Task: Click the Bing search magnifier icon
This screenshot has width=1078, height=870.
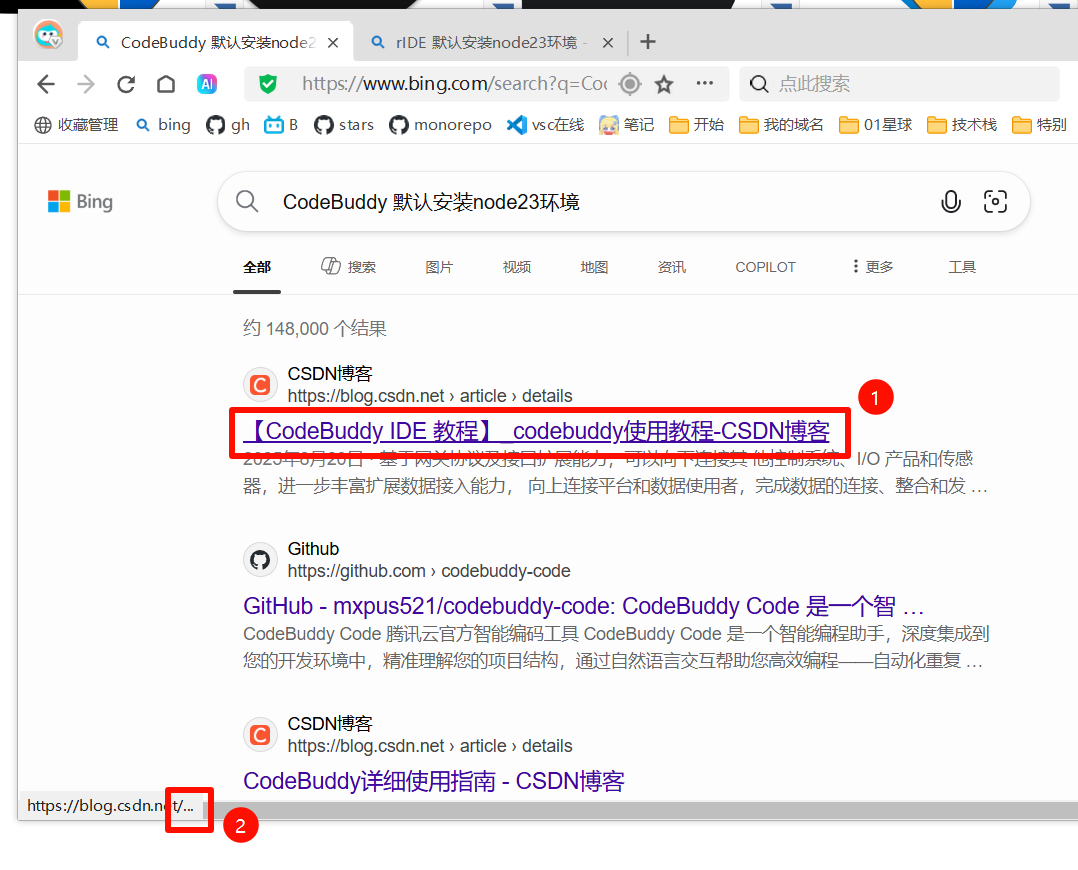Action: (247, 202)
